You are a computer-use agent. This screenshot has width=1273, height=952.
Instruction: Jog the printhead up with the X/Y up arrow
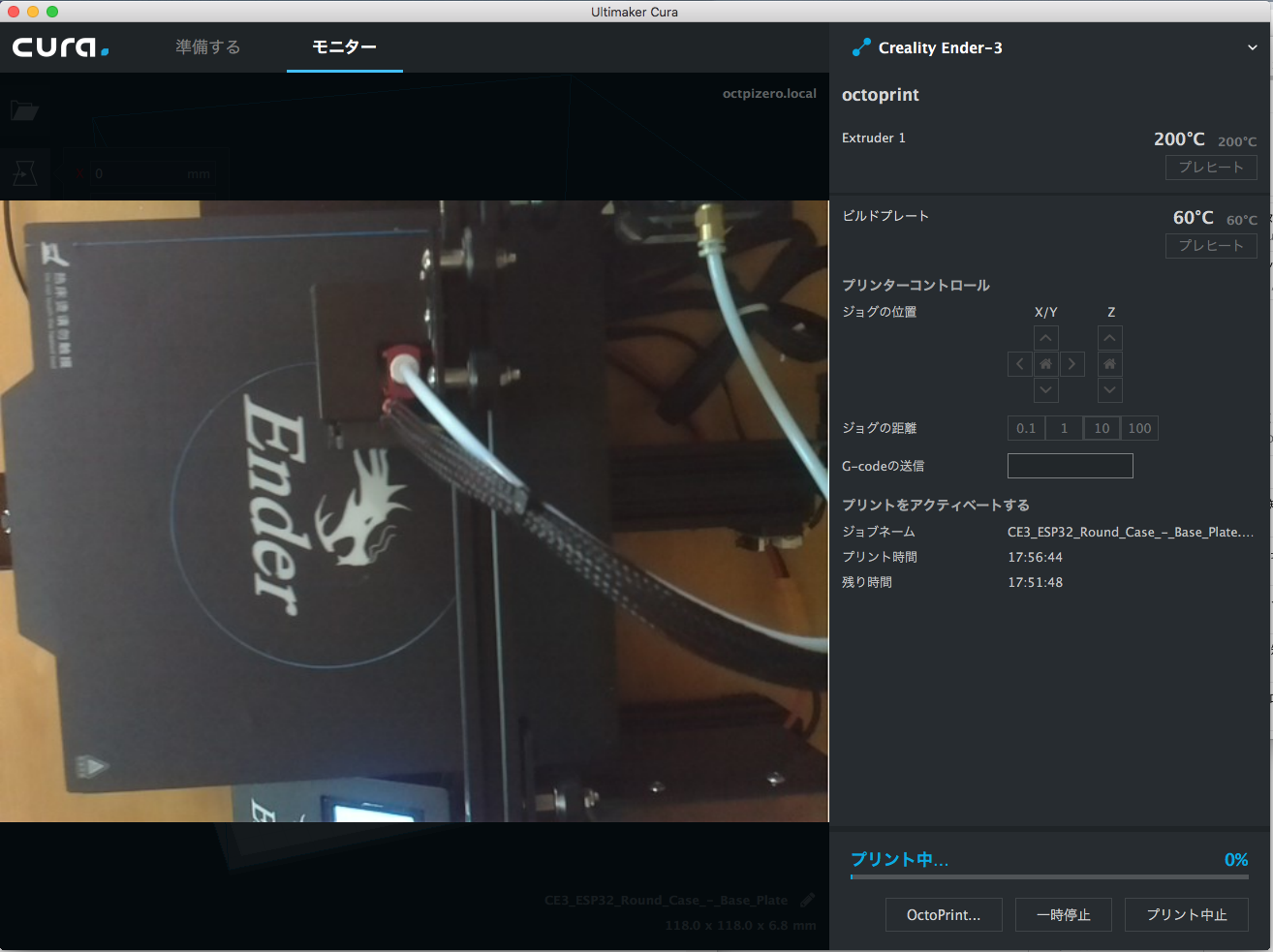tap(1046, 337)
